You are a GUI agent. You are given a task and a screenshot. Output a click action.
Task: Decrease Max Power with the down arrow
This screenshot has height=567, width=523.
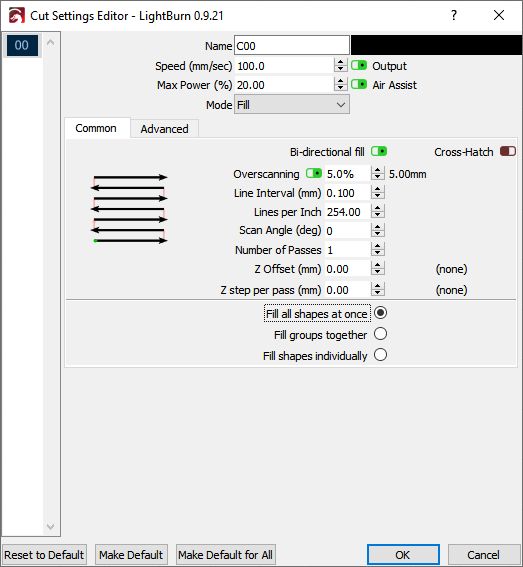(x=340, y=89)
